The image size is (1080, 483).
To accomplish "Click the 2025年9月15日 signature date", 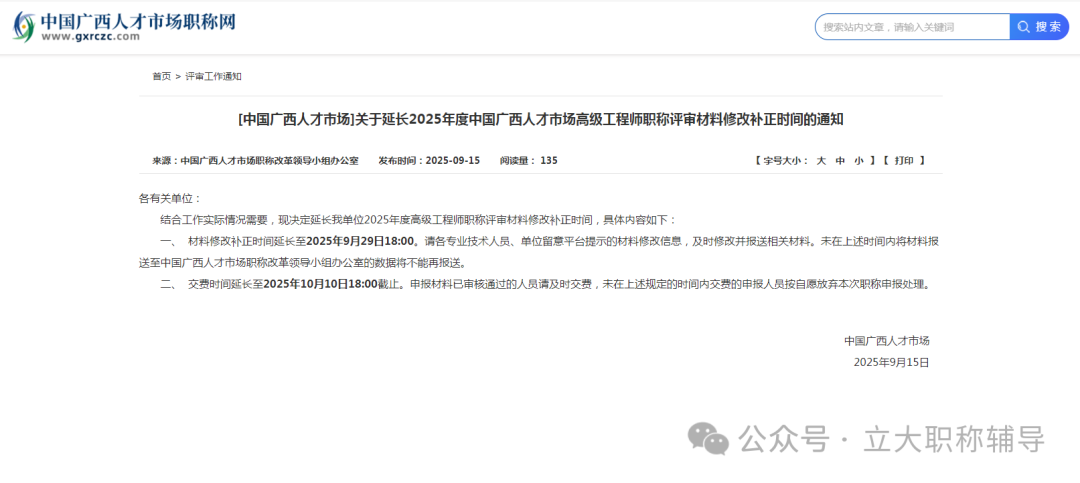I will coord(891,362).
